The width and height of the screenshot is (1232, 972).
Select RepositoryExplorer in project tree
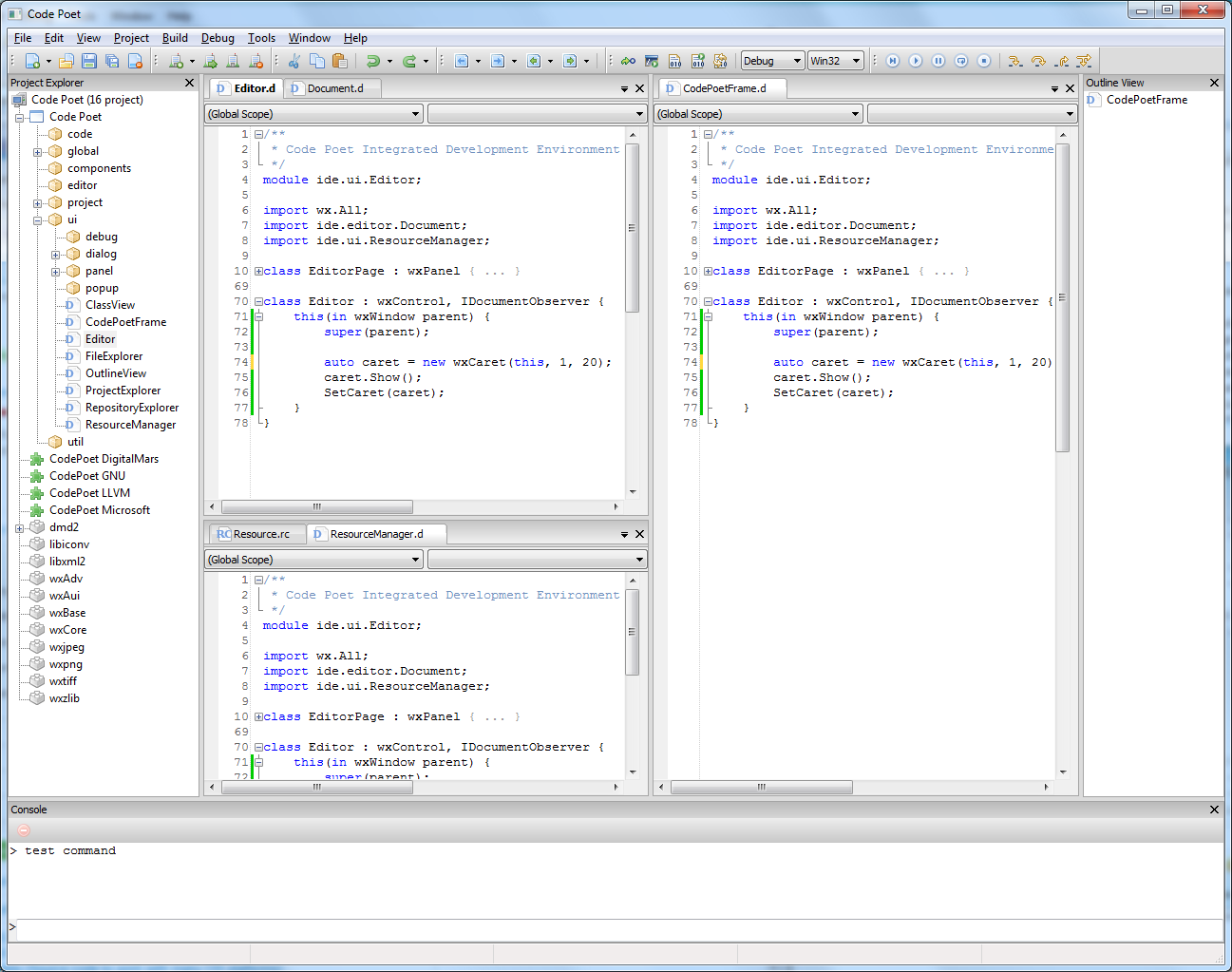pyautogui.click(x=132, y=408)
